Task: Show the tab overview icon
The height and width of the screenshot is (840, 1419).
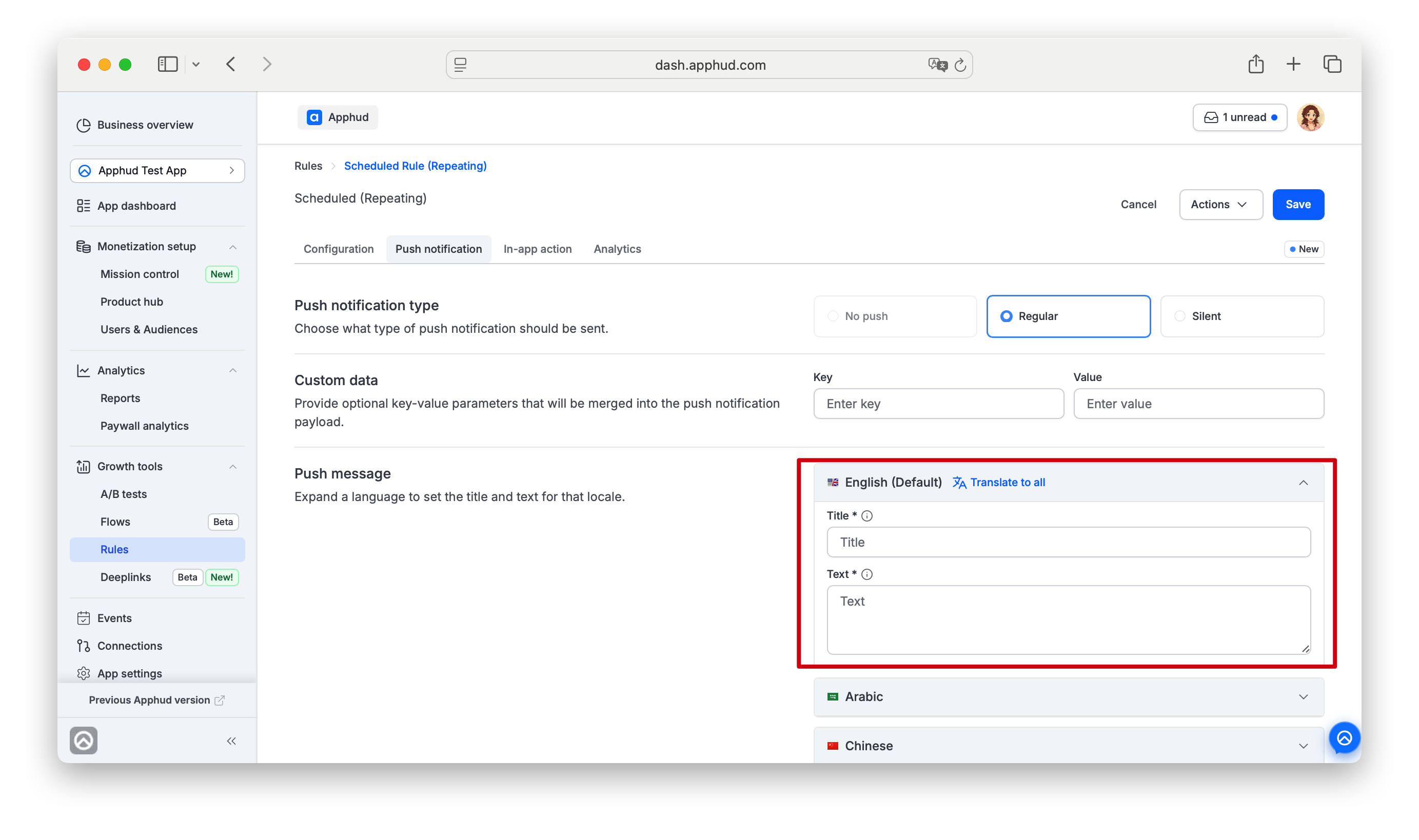Action: [1332, 64]
